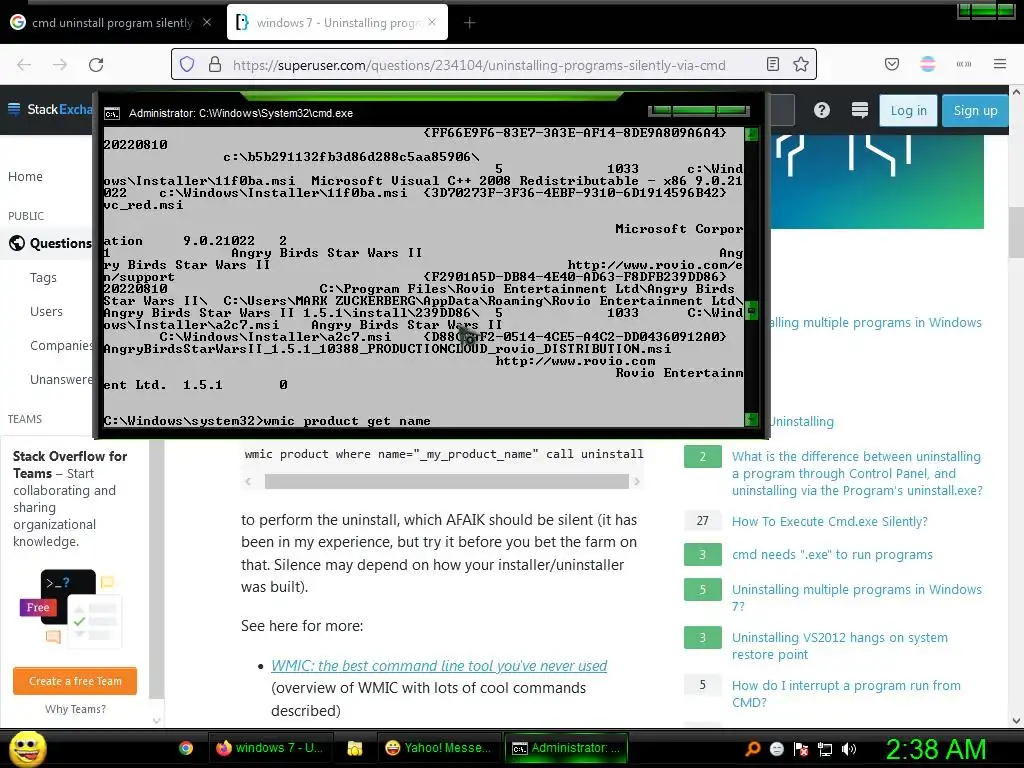Open 'Uninstalling VS2012 hangs on system restore point'
The image size is (1024, 768).
pos(840,646)
